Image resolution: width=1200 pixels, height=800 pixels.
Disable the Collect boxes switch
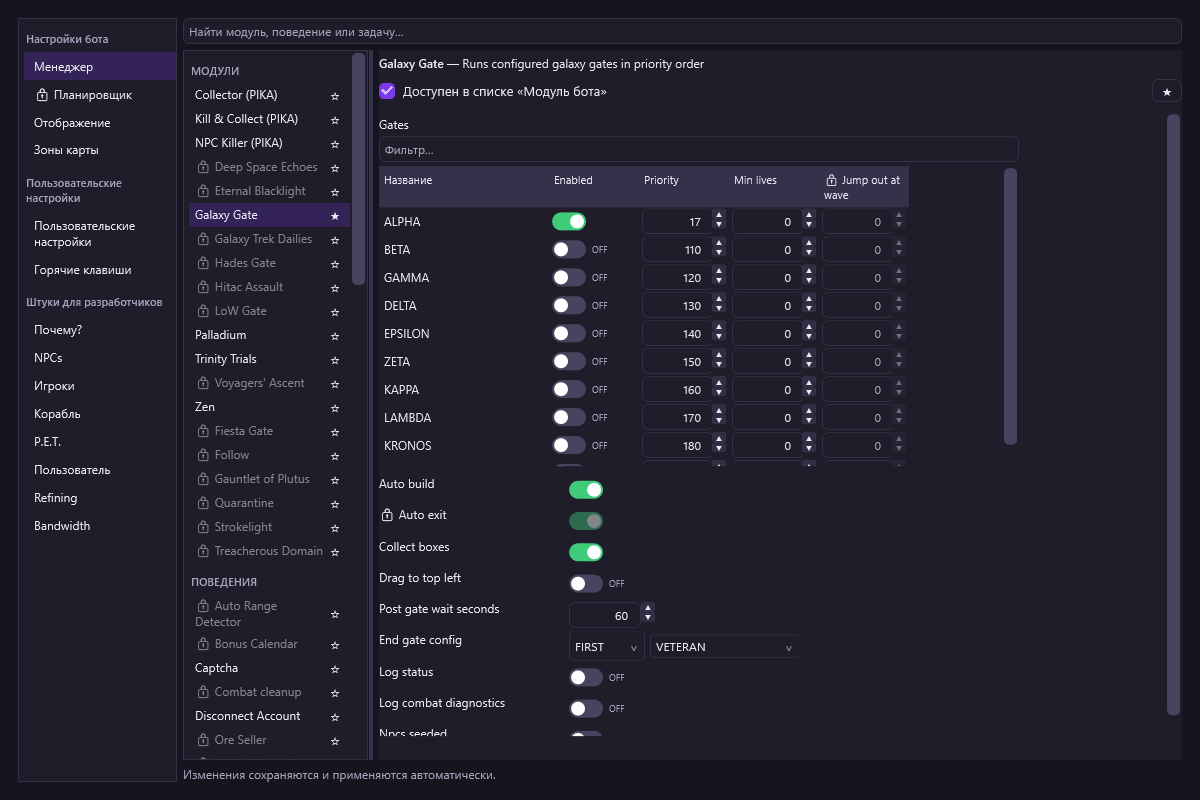(586, 552)
